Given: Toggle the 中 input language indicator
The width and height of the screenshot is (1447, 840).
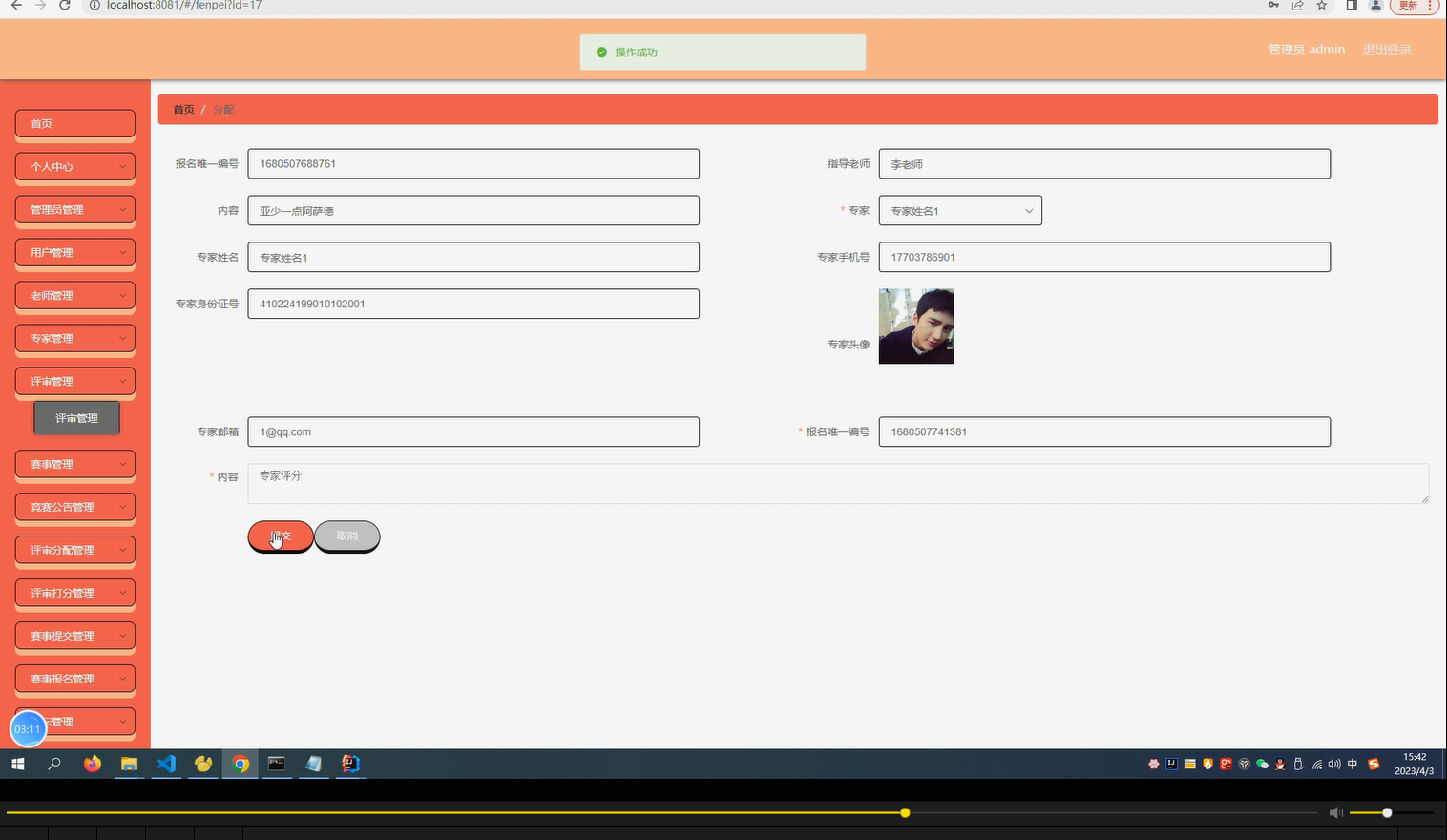Looking at the screenshot, I should tap(1353, 764).
